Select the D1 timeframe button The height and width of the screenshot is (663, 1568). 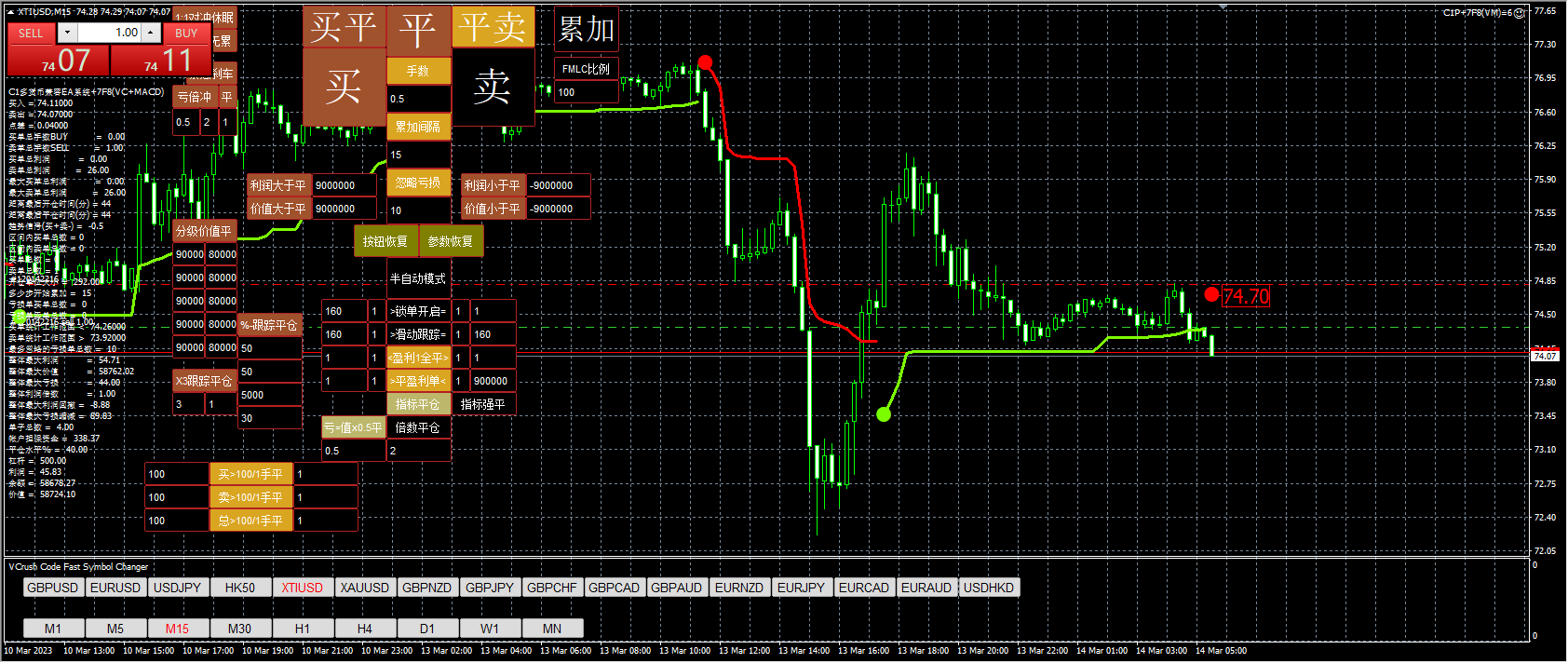(x=427, y=629)
